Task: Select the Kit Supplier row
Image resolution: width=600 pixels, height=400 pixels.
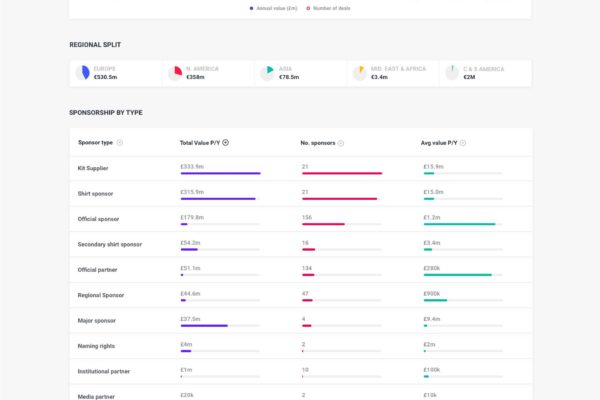Action: pos(94,167)
